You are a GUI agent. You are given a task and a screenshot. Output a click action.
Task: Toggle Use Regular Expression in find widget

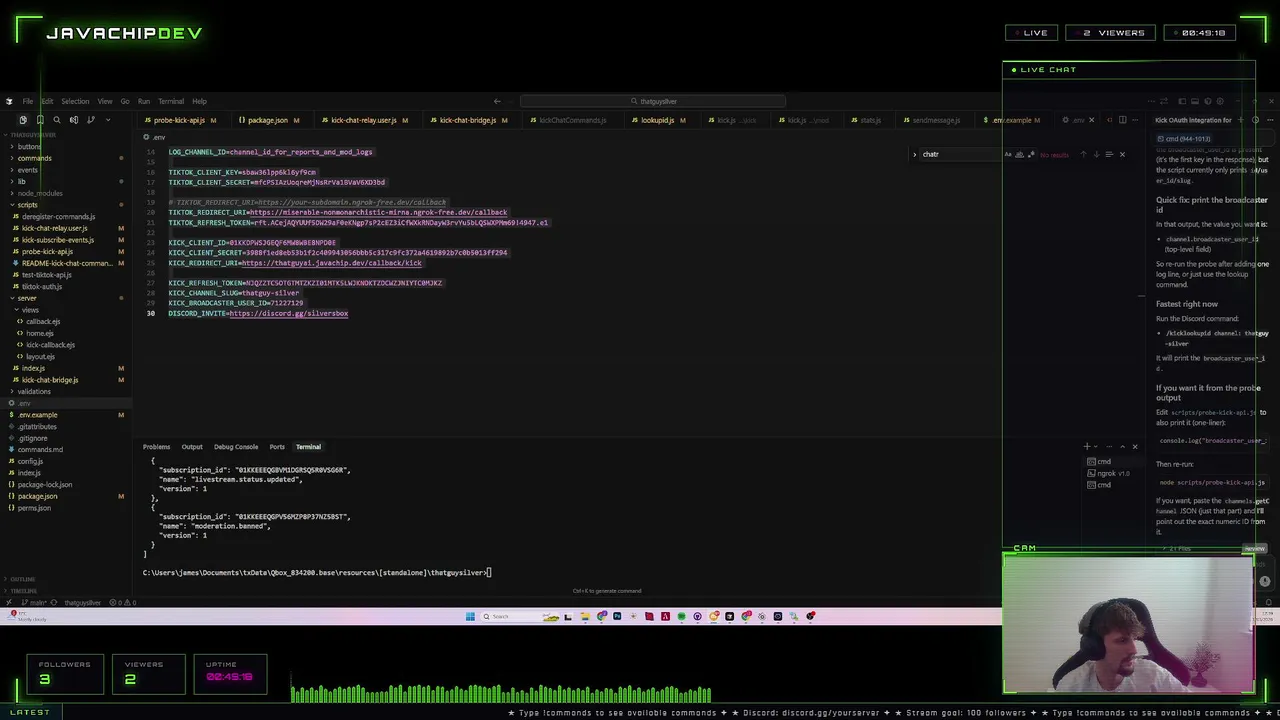click(1030, 154)
